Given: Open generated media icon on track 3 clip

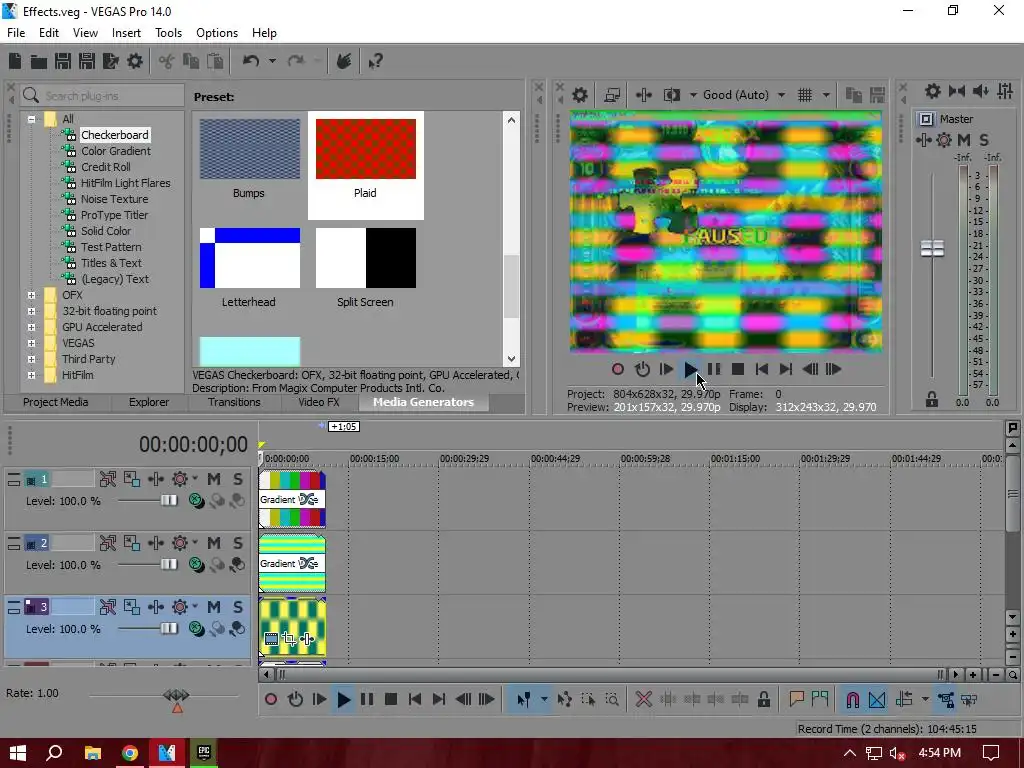Looking at the screenshot, I should (271, 639).
